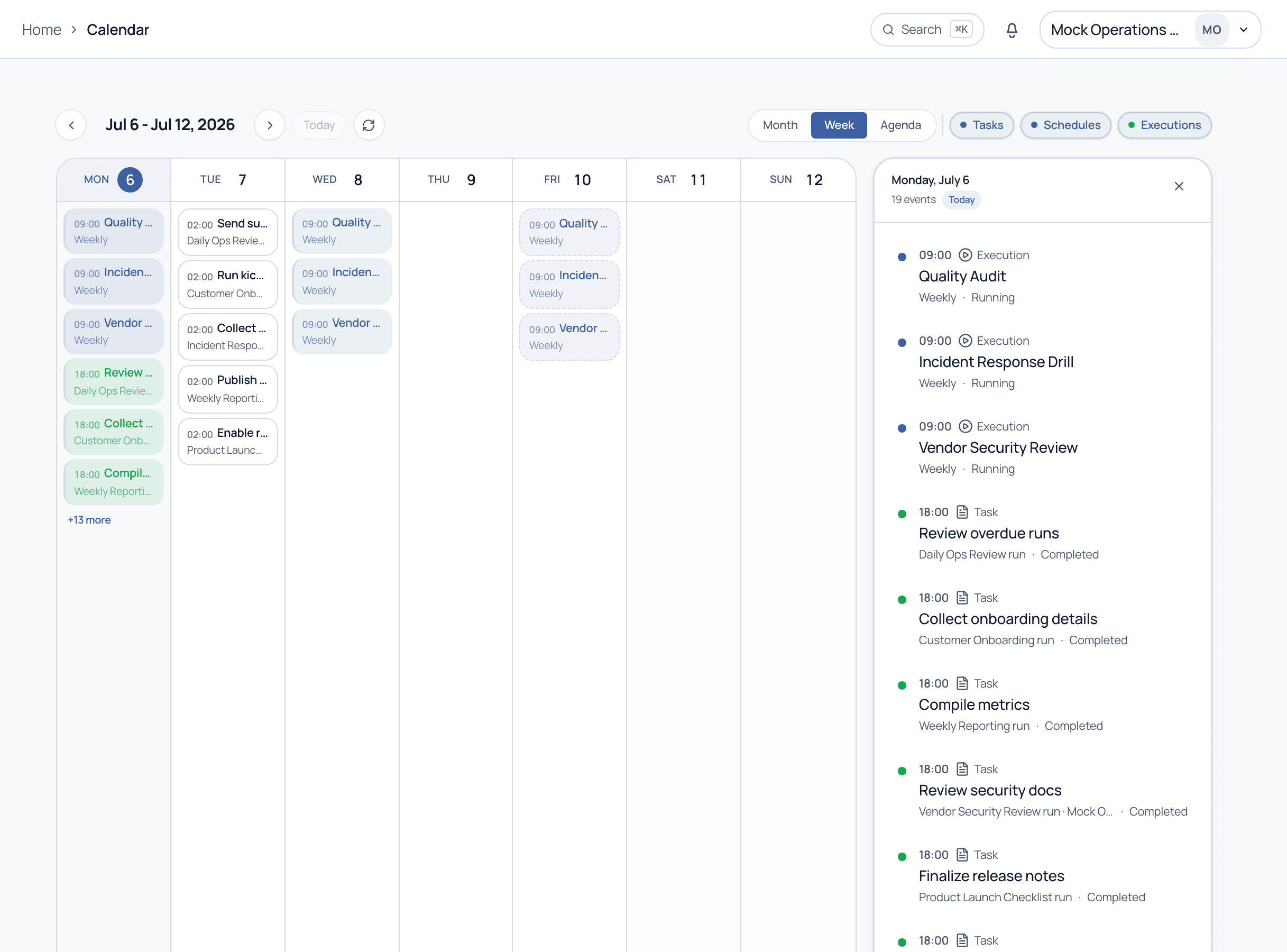Click Task icon for Finalize release notes
The height and width of the screenshot is (952, 1287).
point(962,855)
